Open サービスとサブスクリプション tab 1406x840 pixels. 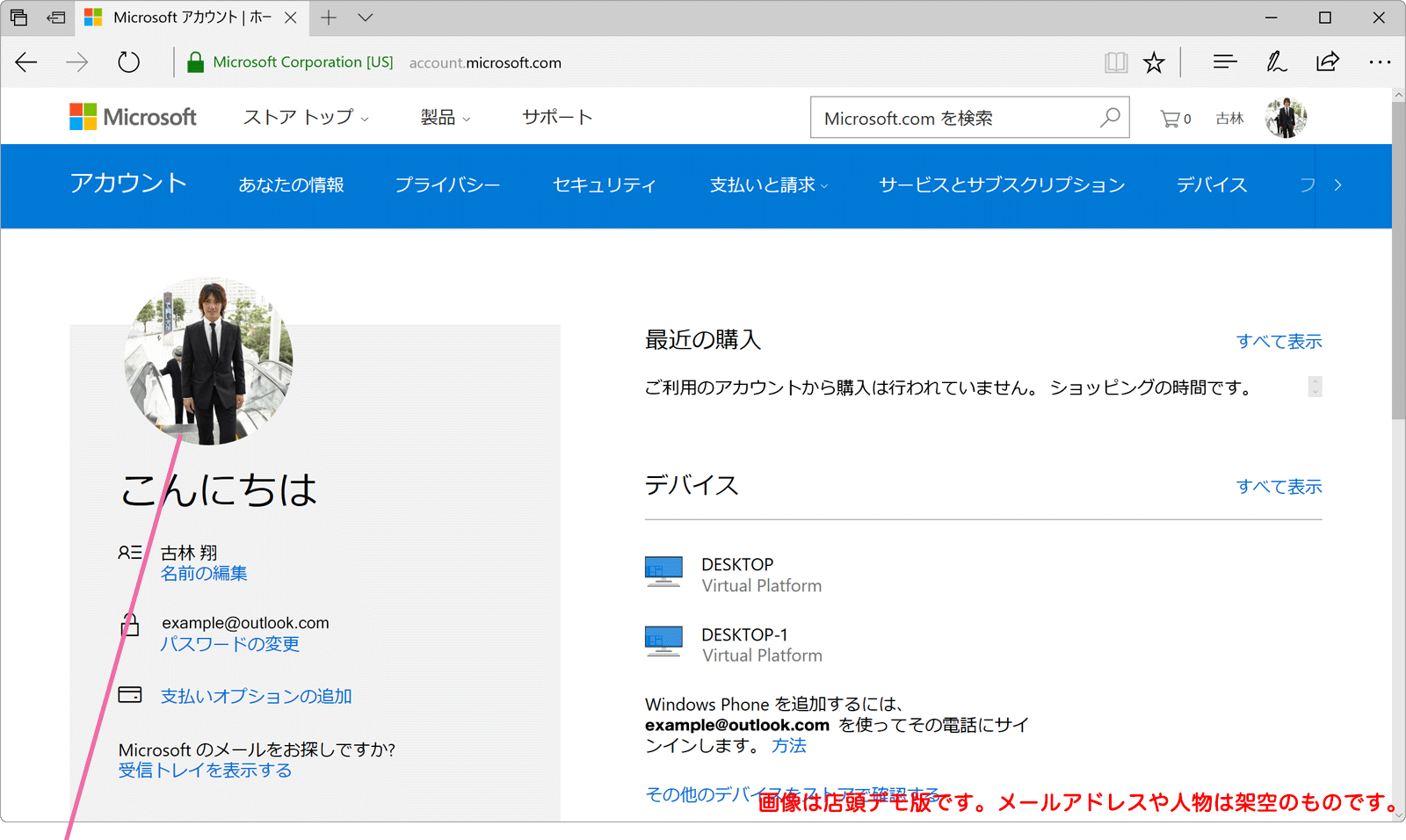1002,185
